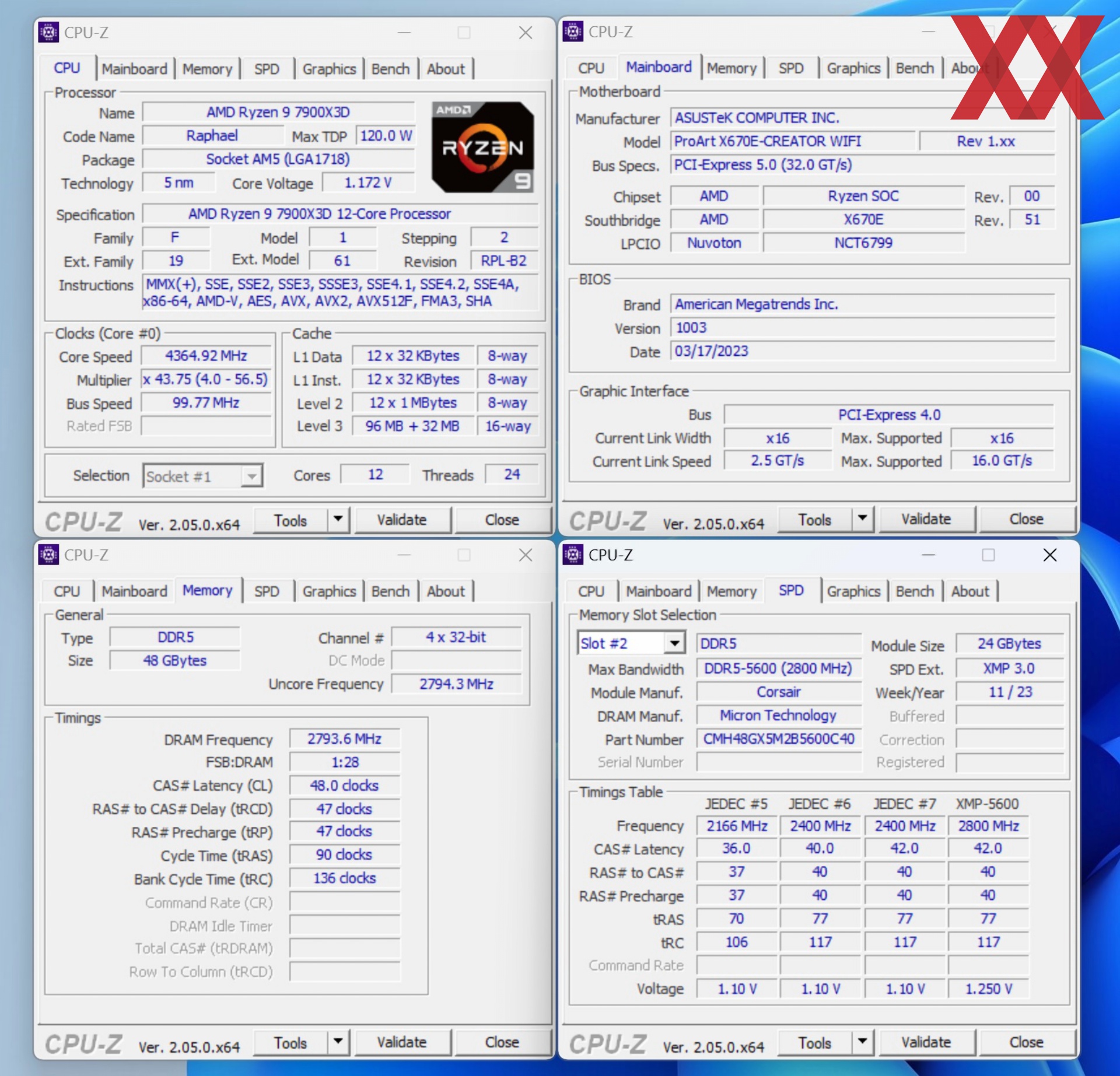The width and height of the screenshot is (1120, 1076).
Task: Open About tab in CPU window
Action: coord(446,69)
